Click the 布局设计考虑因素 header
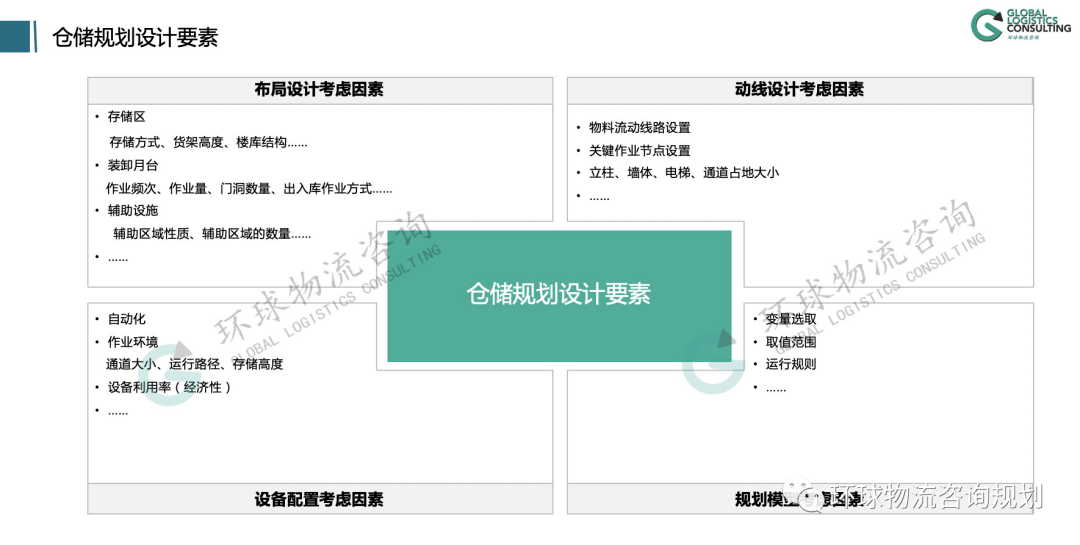 click(x=320, y=90)
